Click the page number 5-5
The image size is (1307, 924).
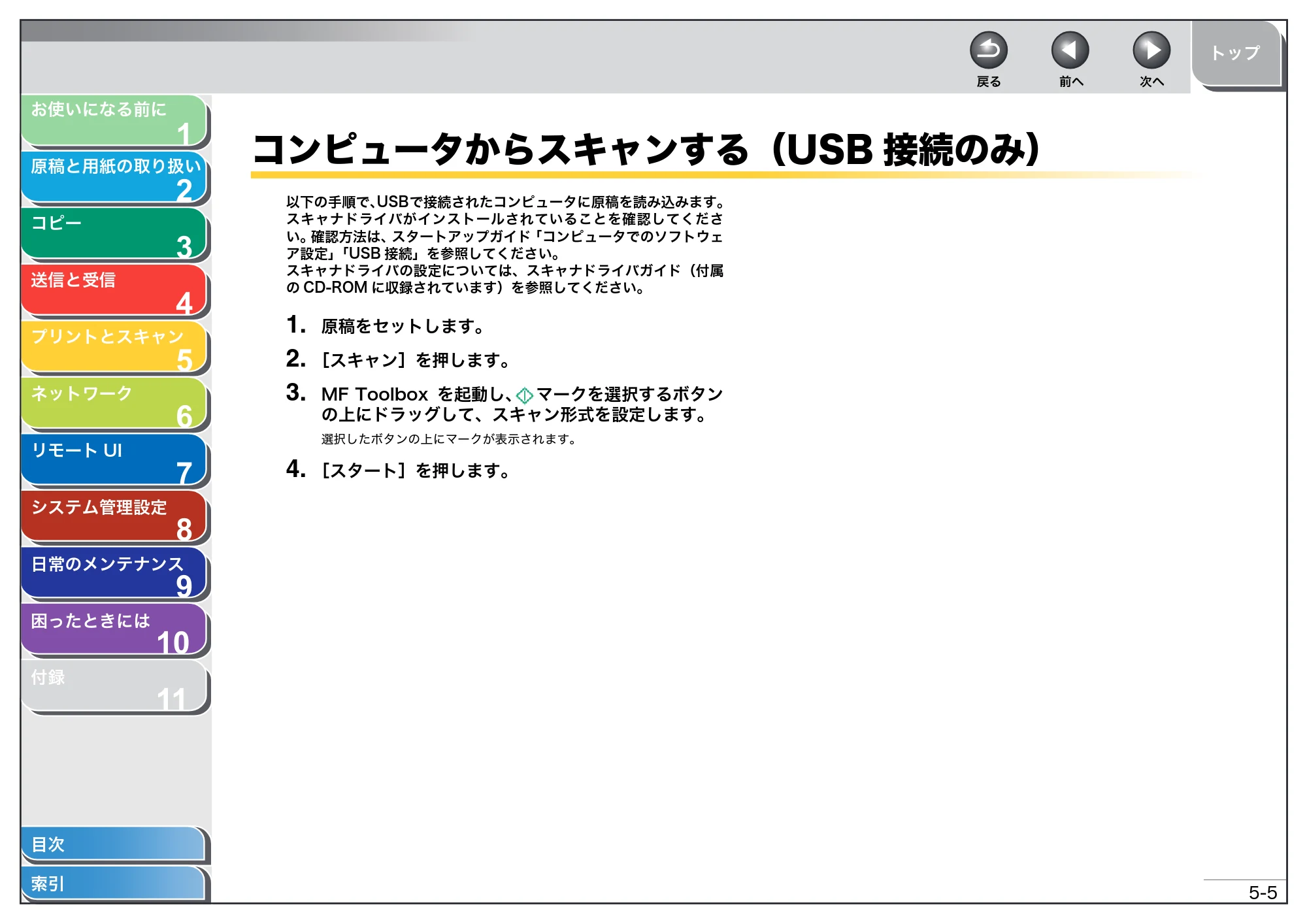tap(1263, 893)
